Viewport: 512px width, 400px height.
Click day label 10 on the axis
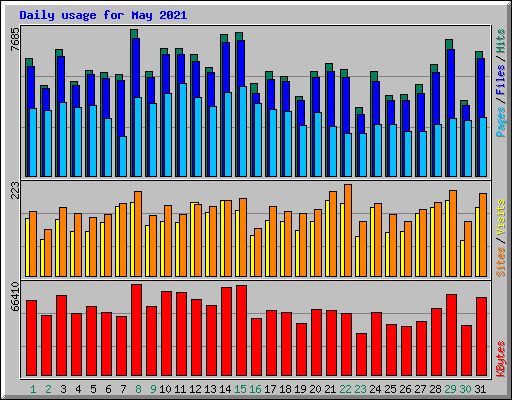point(165,389)
